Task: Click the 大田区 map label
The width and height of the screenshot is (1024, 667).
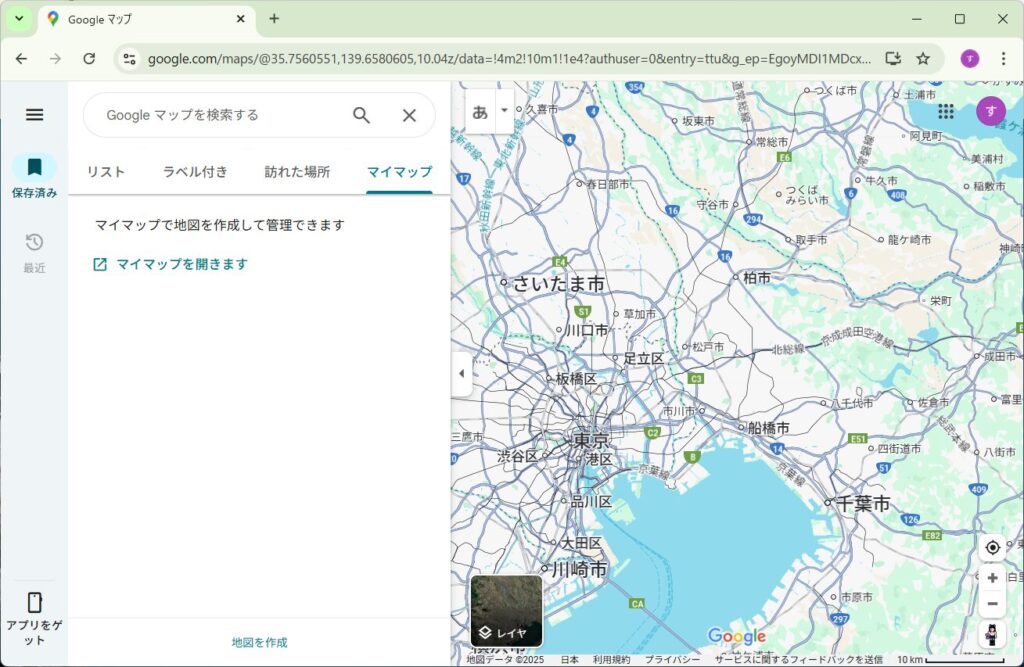Action: click(581, 543)
